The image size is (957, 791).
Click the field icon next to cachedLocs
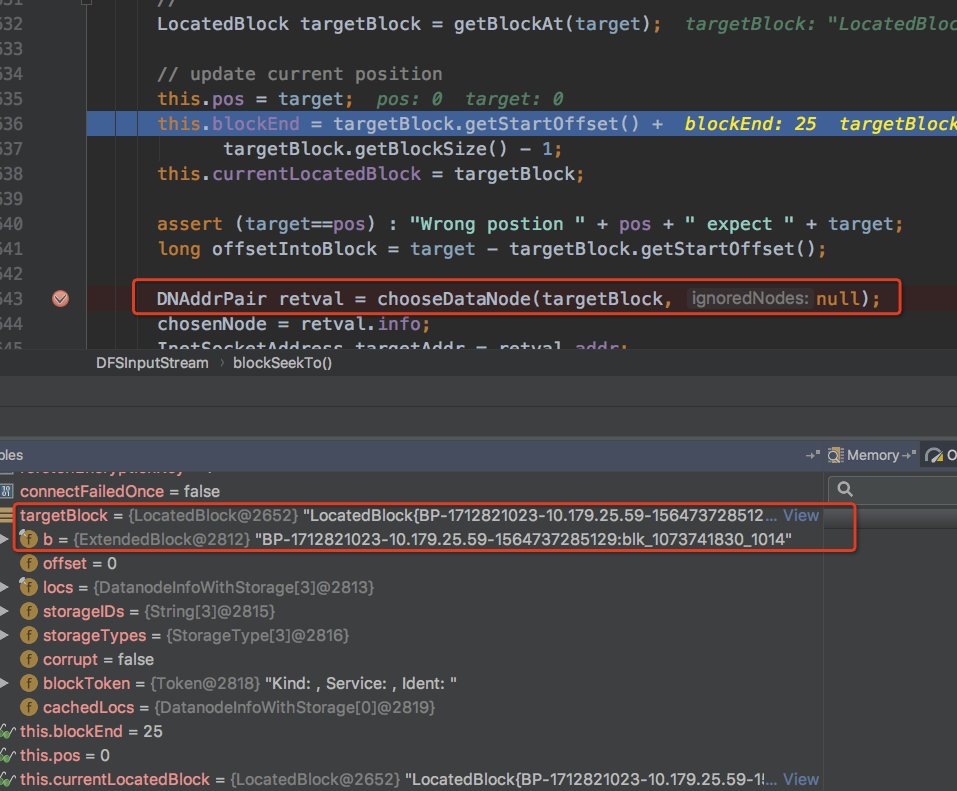coord(29,707)
